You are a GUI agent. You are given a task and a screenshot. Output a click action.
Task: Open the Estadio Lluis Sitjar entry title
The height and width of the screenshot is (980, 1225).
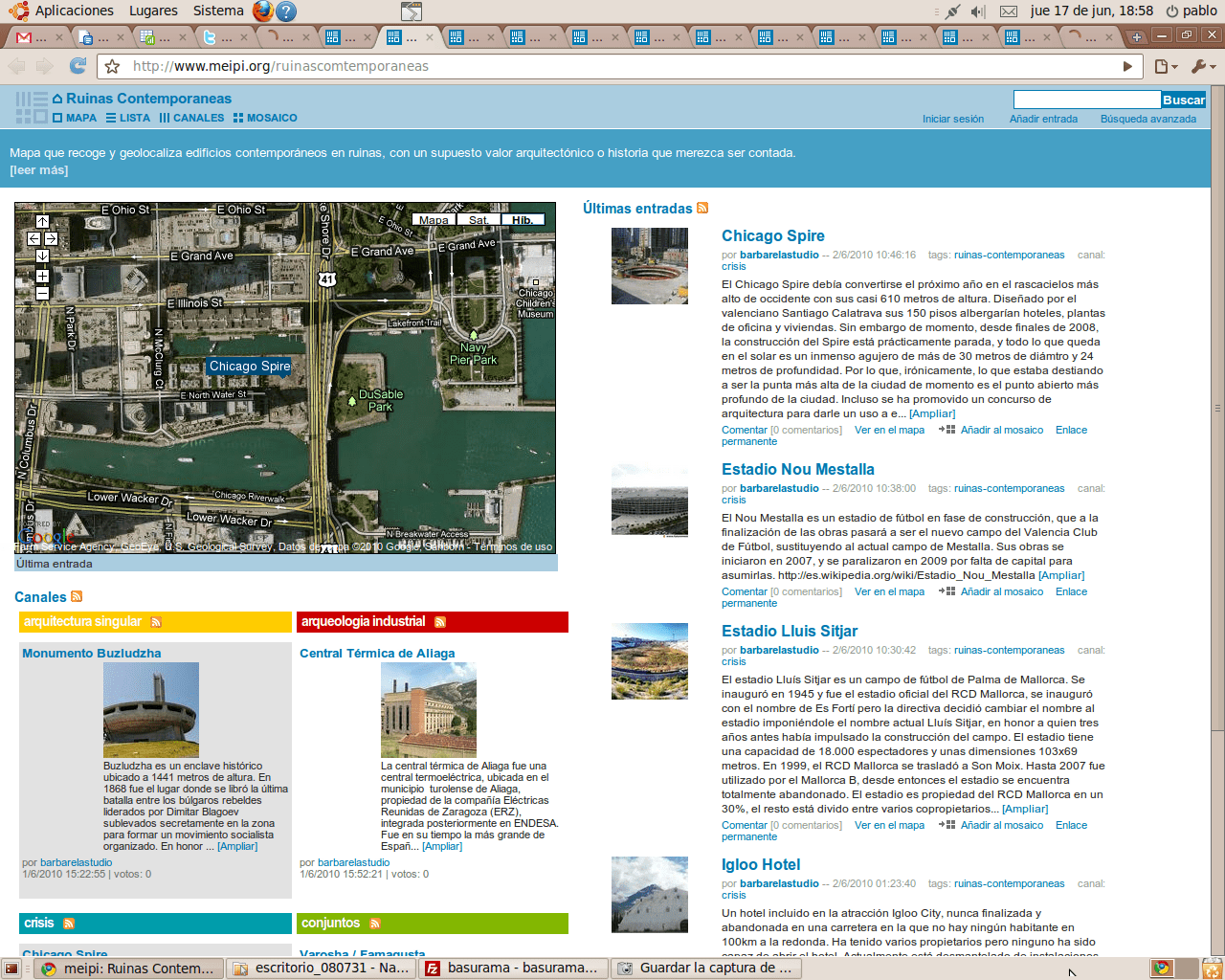tap(790, 631)
